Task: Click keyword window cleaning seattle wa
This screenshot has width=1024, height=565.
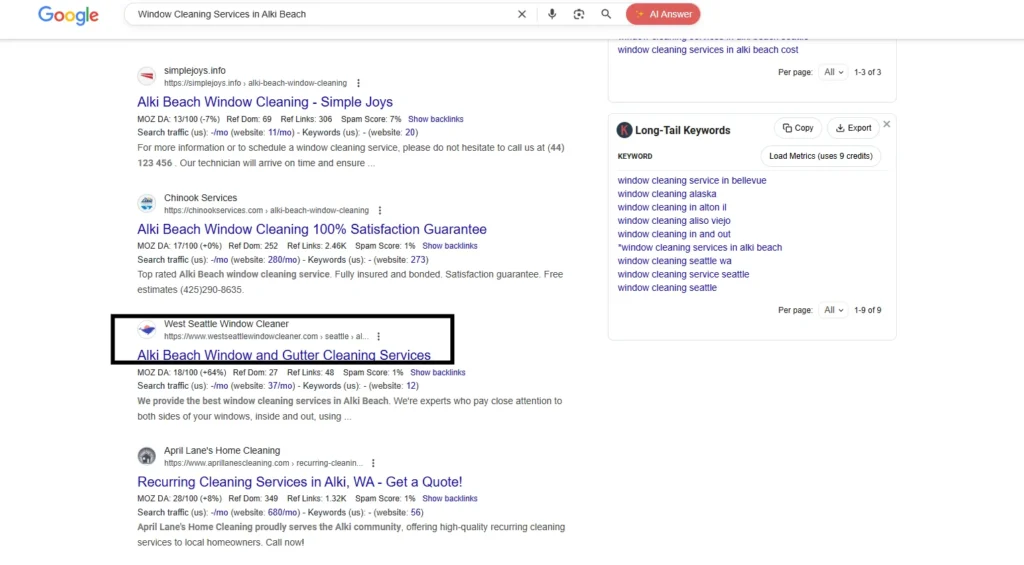Action: pos(675,261)
